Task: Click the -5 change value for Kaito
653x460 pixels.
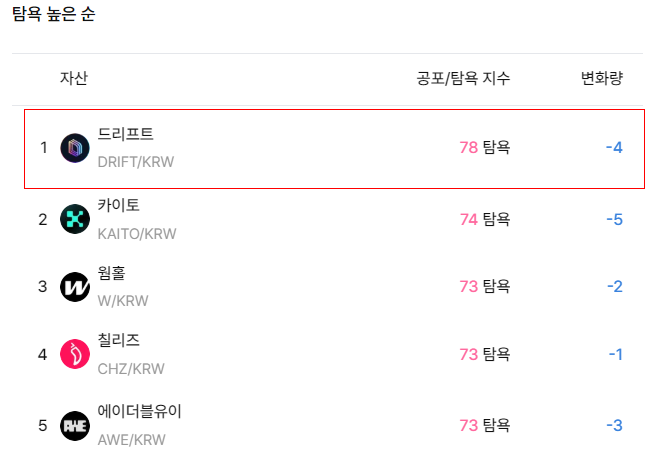Action: tap(614, 219)
